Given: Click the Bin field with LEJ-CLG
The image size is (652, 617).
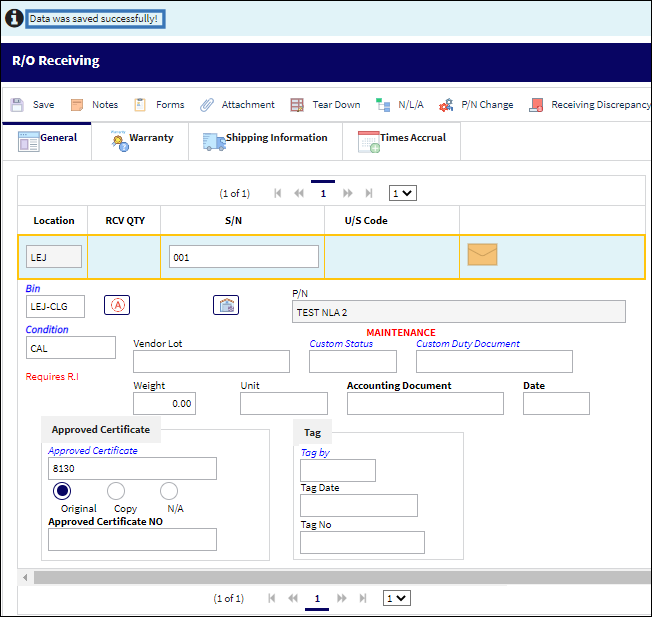Looking at the screenshot, I should tap(55, 306).
